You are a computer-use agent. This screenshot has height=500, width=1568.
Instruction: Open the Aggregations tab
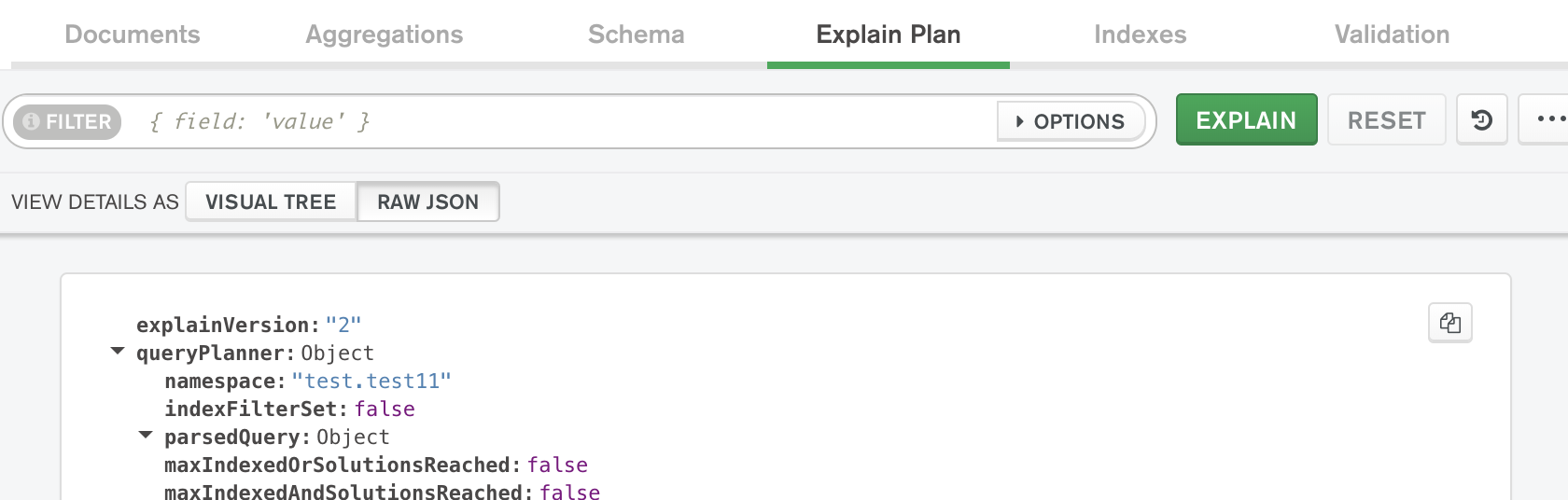click(384, 35)
